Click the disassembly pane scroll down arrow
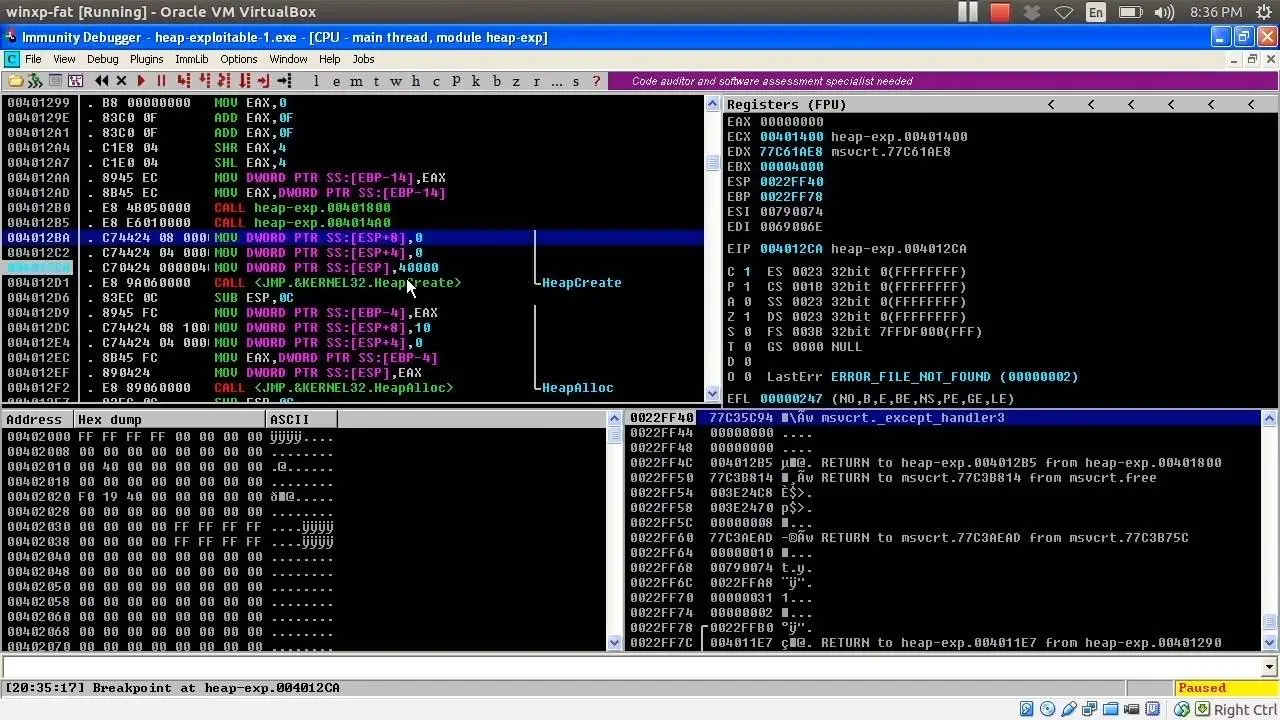The width and height of the screenshot is (1280, 720). click(713, 394)
